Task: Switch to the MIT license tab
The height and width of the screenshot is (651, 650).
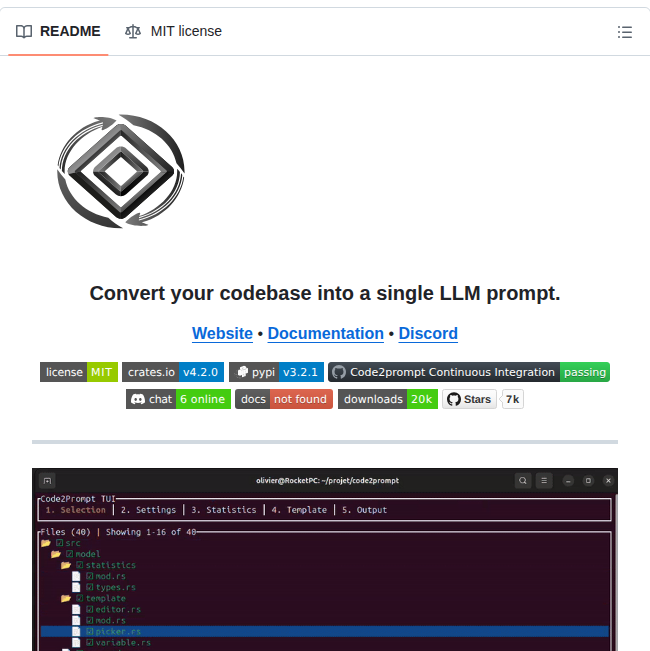Action: [x=173, y=32]
